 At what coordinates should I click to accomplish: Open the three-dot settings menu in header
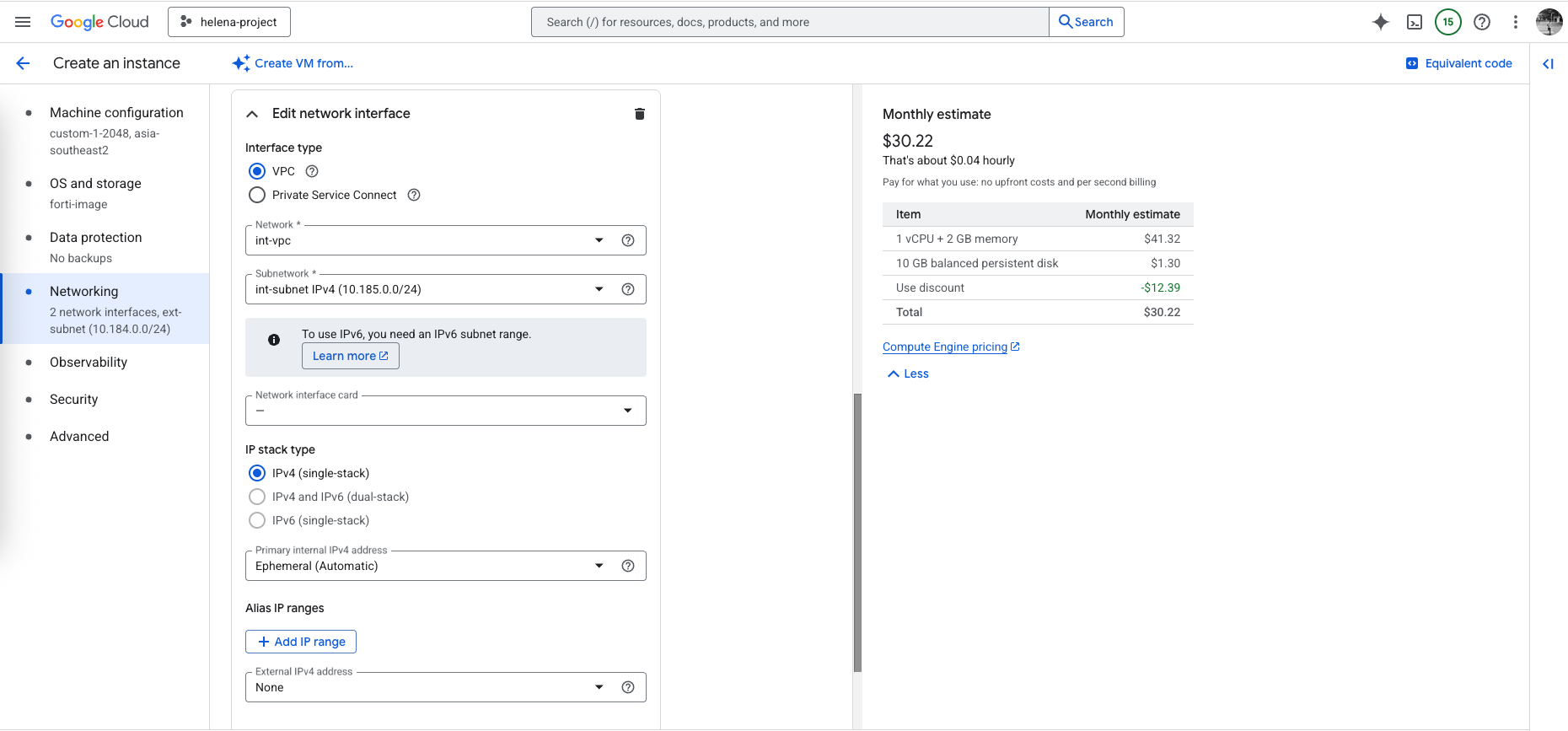pos(1515,22)
